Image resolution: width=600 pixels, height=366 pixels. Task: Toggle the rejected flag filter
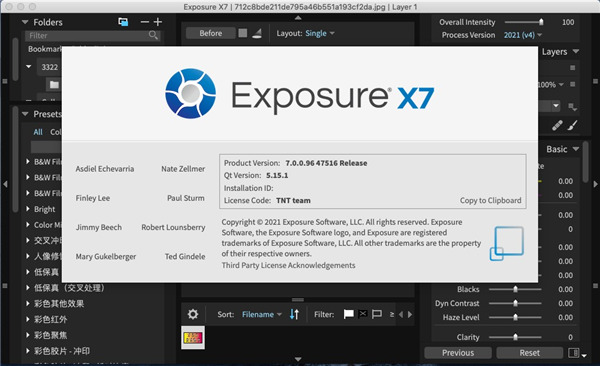point(363,314)
